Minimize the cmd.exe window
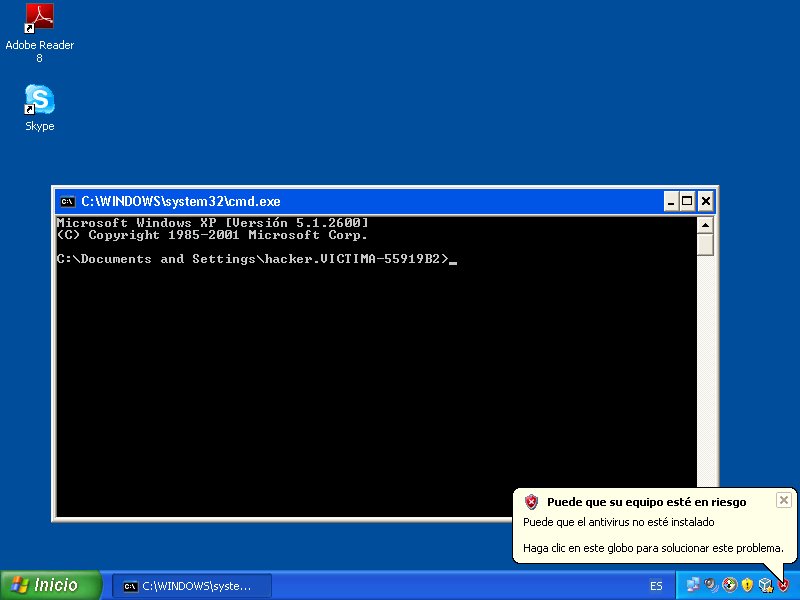This screenshot has height=600, width=800. [671, 202]
